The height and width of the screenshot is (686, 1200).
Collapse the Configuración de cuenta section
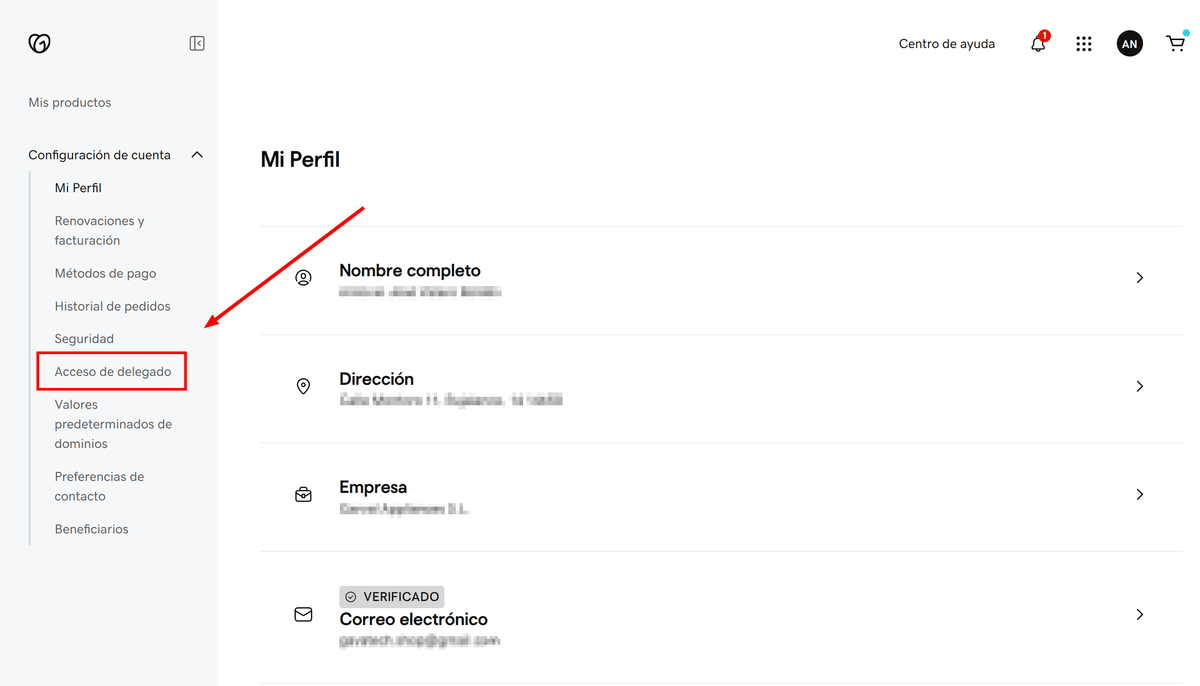coord(197,154)
